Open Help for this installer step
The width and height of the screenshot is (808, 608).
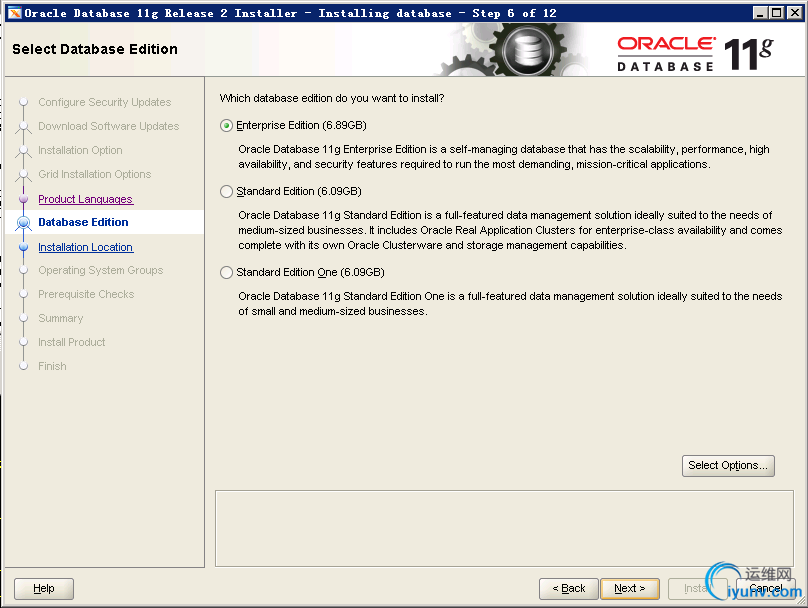pos(44,588)
